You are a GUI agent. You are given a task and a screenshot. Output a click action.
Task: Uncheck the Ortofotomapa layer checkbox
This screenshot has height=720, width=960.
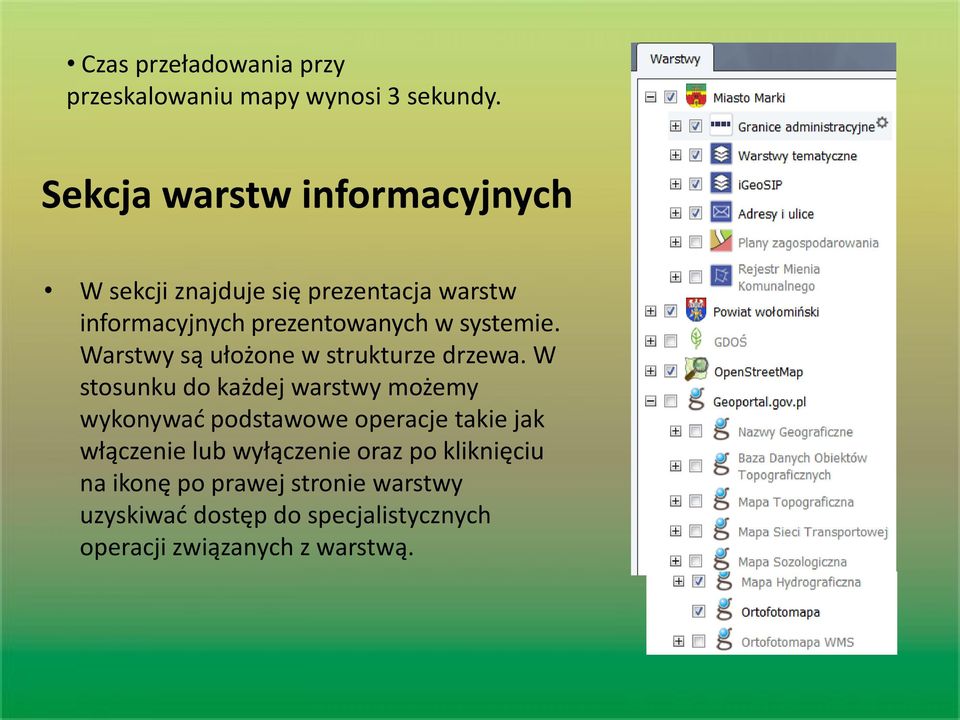[699, 611]
